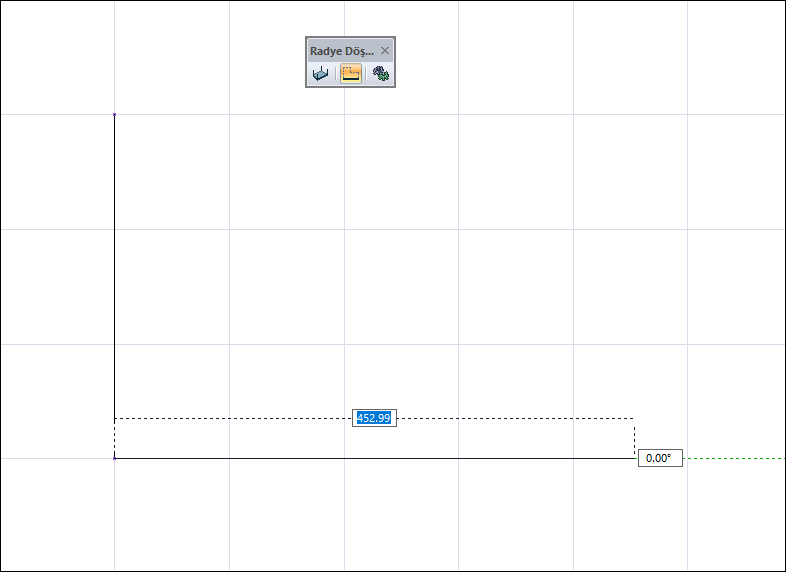786x572 pixels.
Task: Click the Radye Döş toolbar title bar
Action: (342, 51)
